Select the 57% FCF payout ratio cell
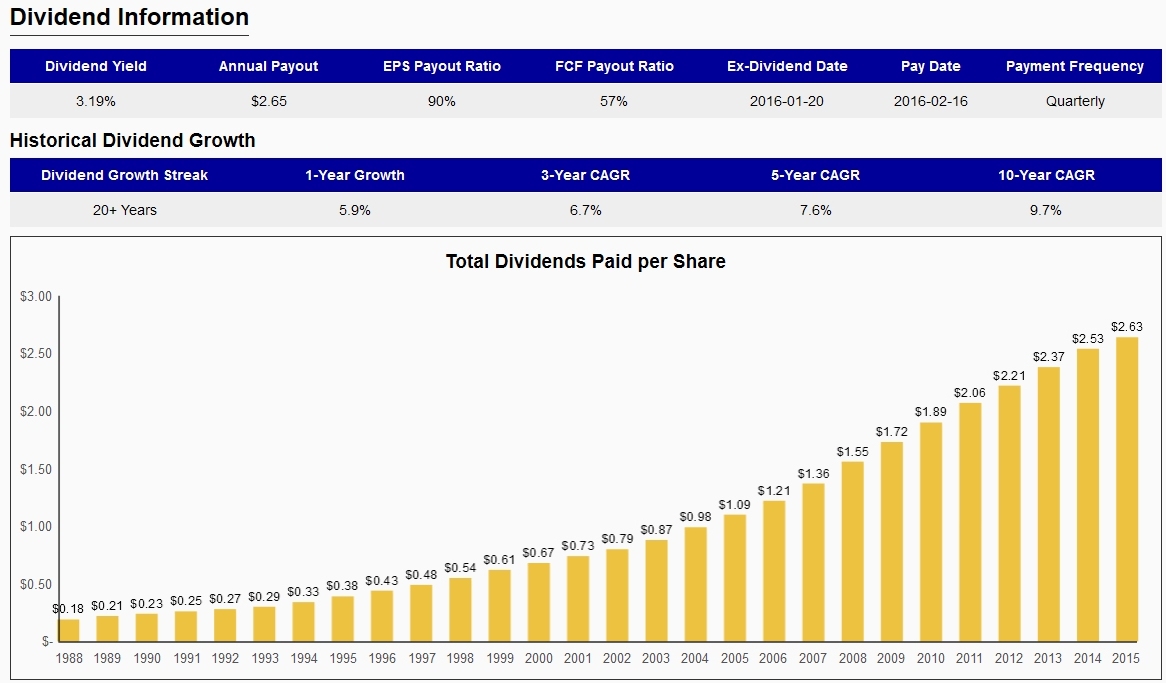1166x683 pixels. (x=614, y=101)
